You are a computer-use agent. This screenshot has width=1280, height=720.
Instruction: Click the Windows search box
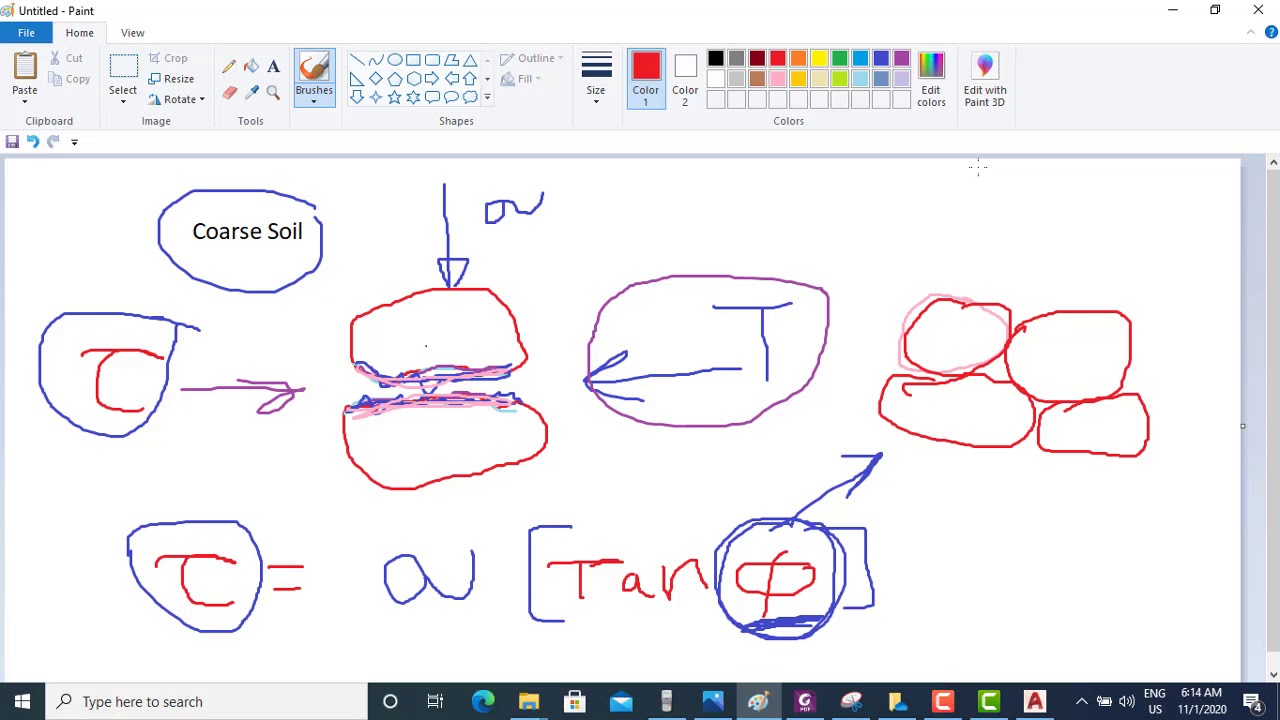207,702
